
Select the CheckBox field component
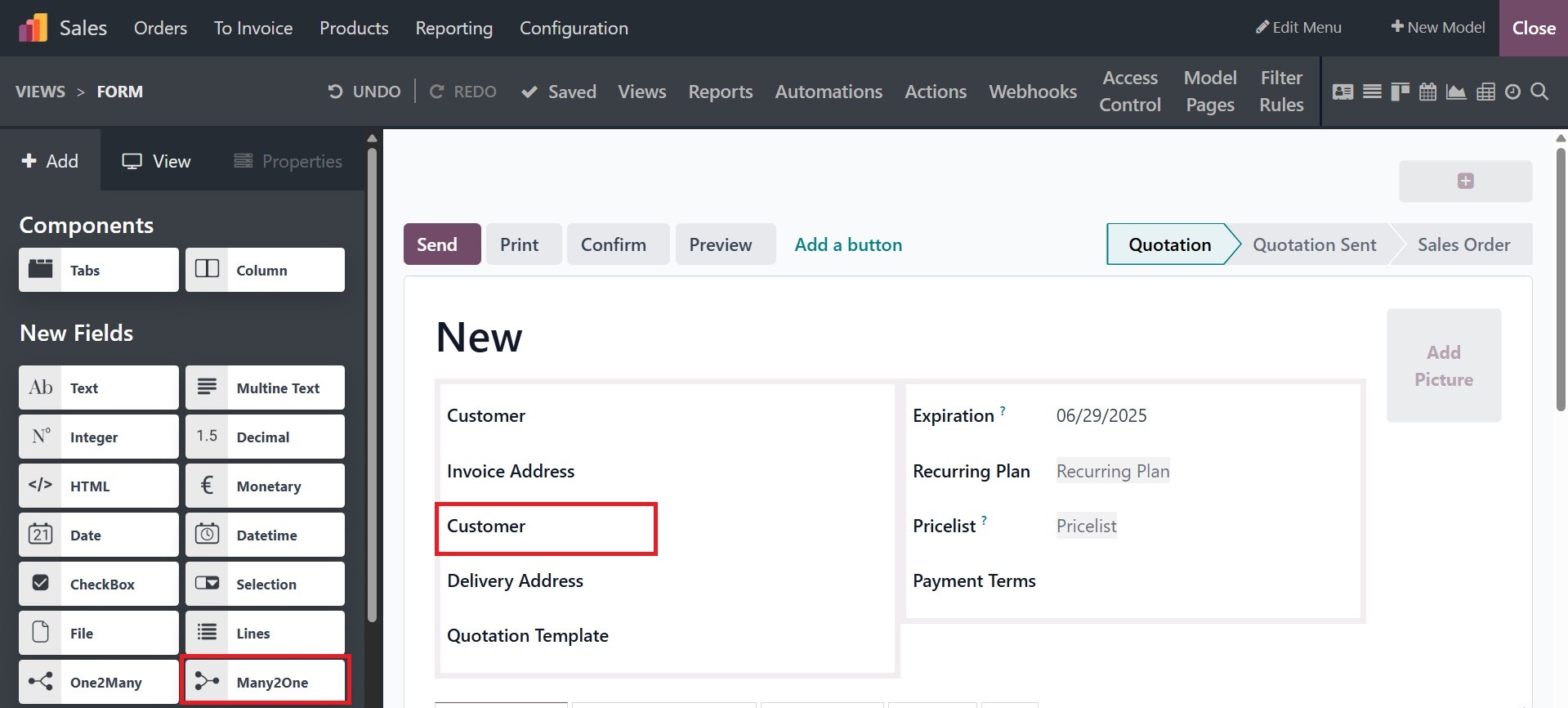click(99, 584)
